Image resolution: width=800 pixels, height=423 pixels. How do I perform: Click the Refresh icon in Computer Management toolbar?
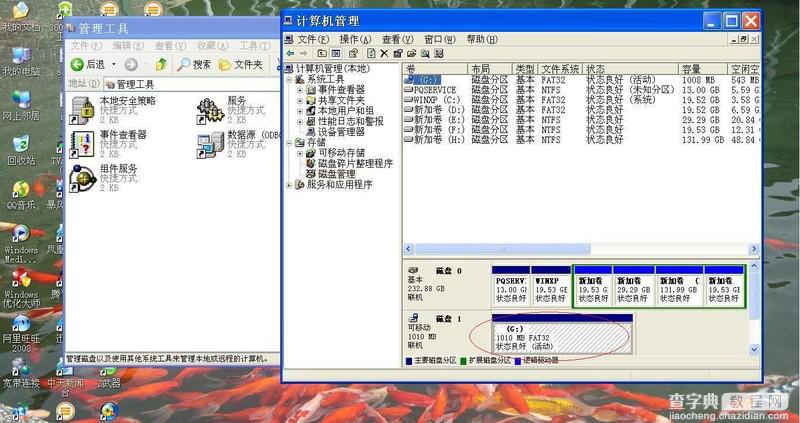(x=371, y=53)
